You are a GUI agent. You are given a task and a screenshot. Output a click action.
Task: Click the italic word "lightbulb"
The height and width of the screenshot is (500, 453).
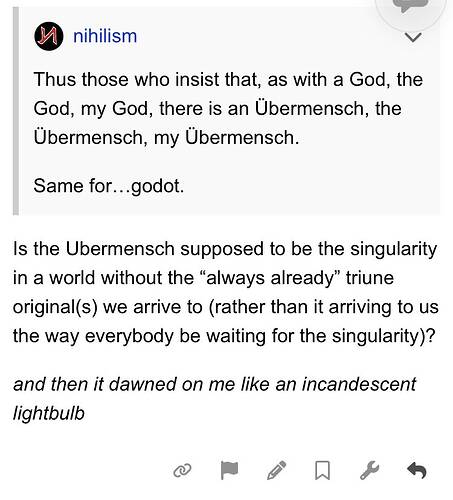pos(49,413)
